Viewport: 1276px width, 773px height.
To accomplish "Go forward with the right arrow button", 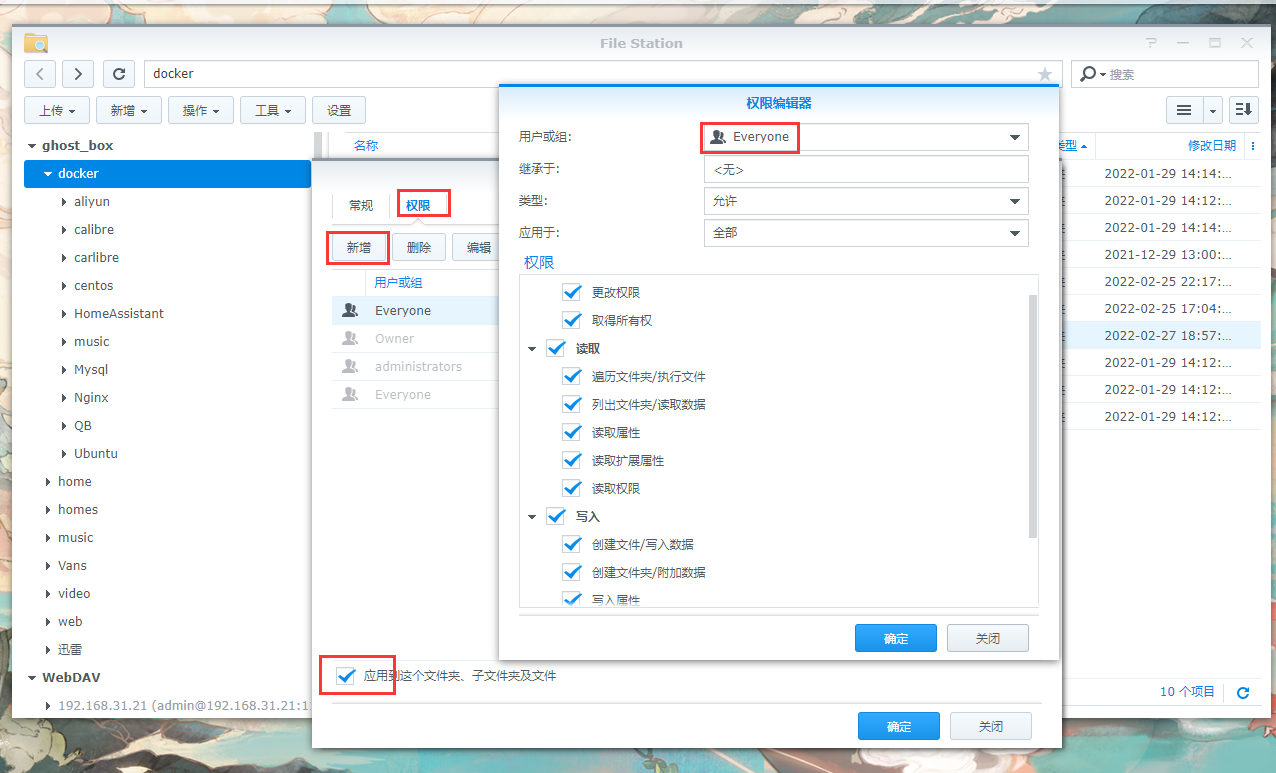I will click(78, 74).
